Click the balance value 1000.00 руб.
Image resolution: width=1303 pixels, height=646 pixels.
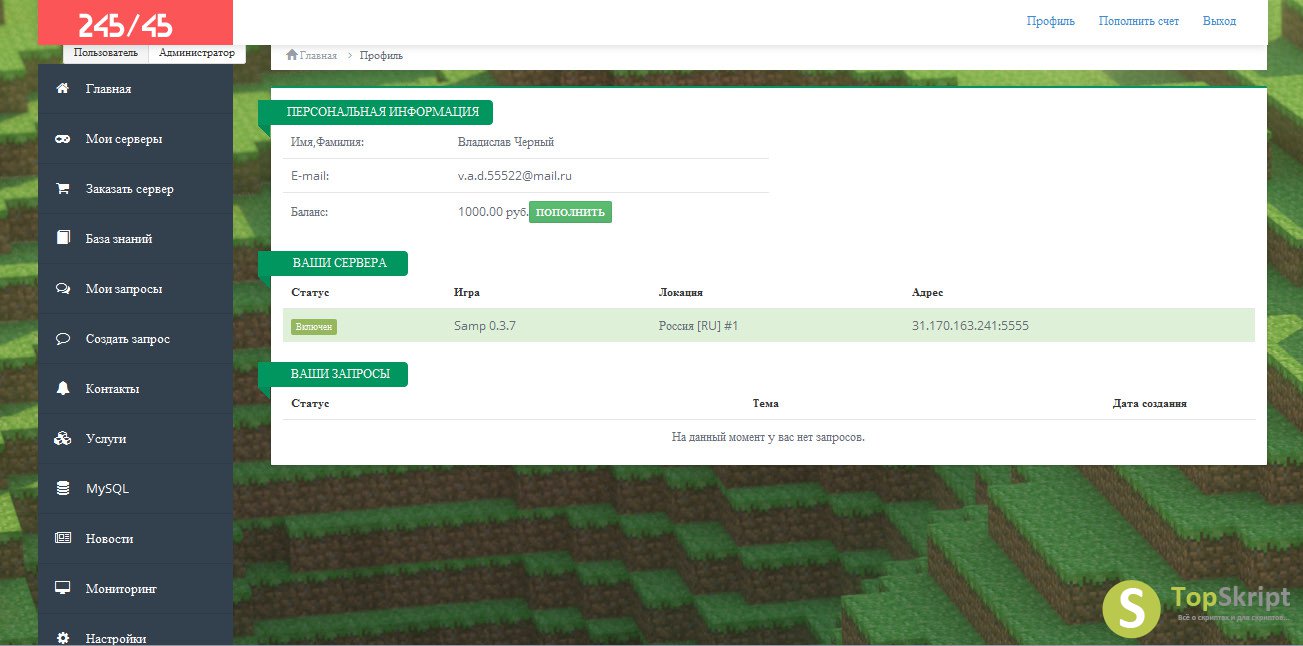coord(492,212)
